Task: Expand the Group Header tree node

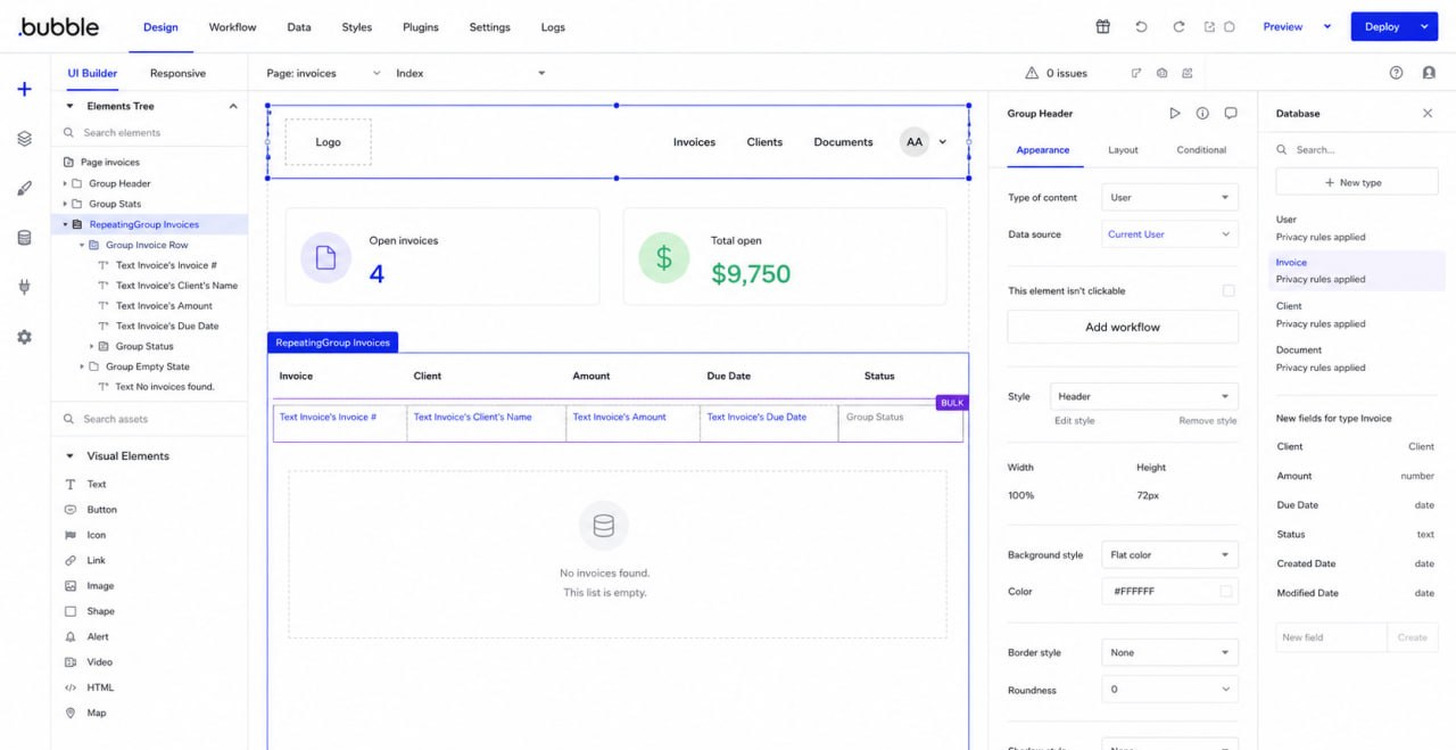Action: click(x=65, y=184)
